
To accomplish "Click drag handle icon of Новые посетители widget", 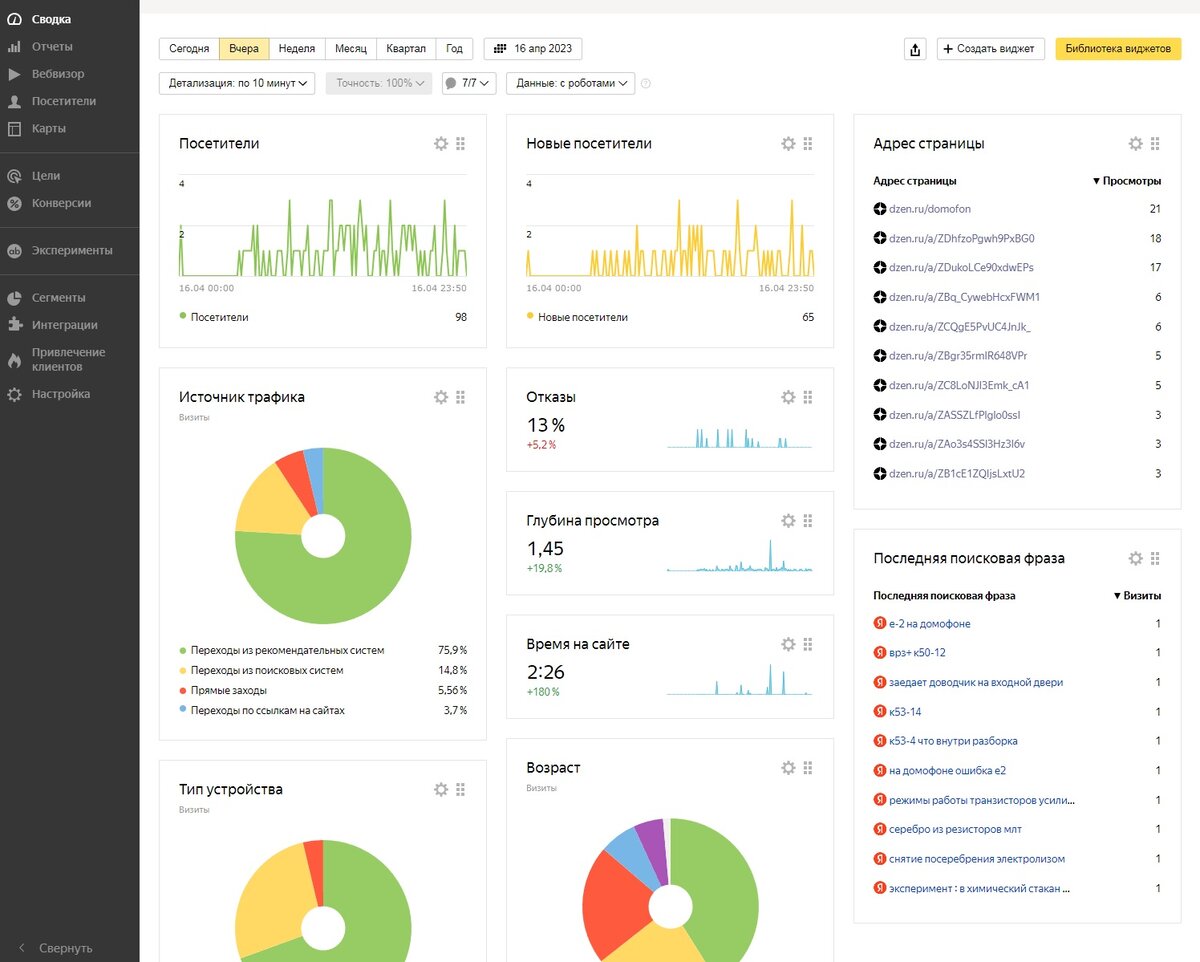I will pyautogui.click(x=808, y=144).
